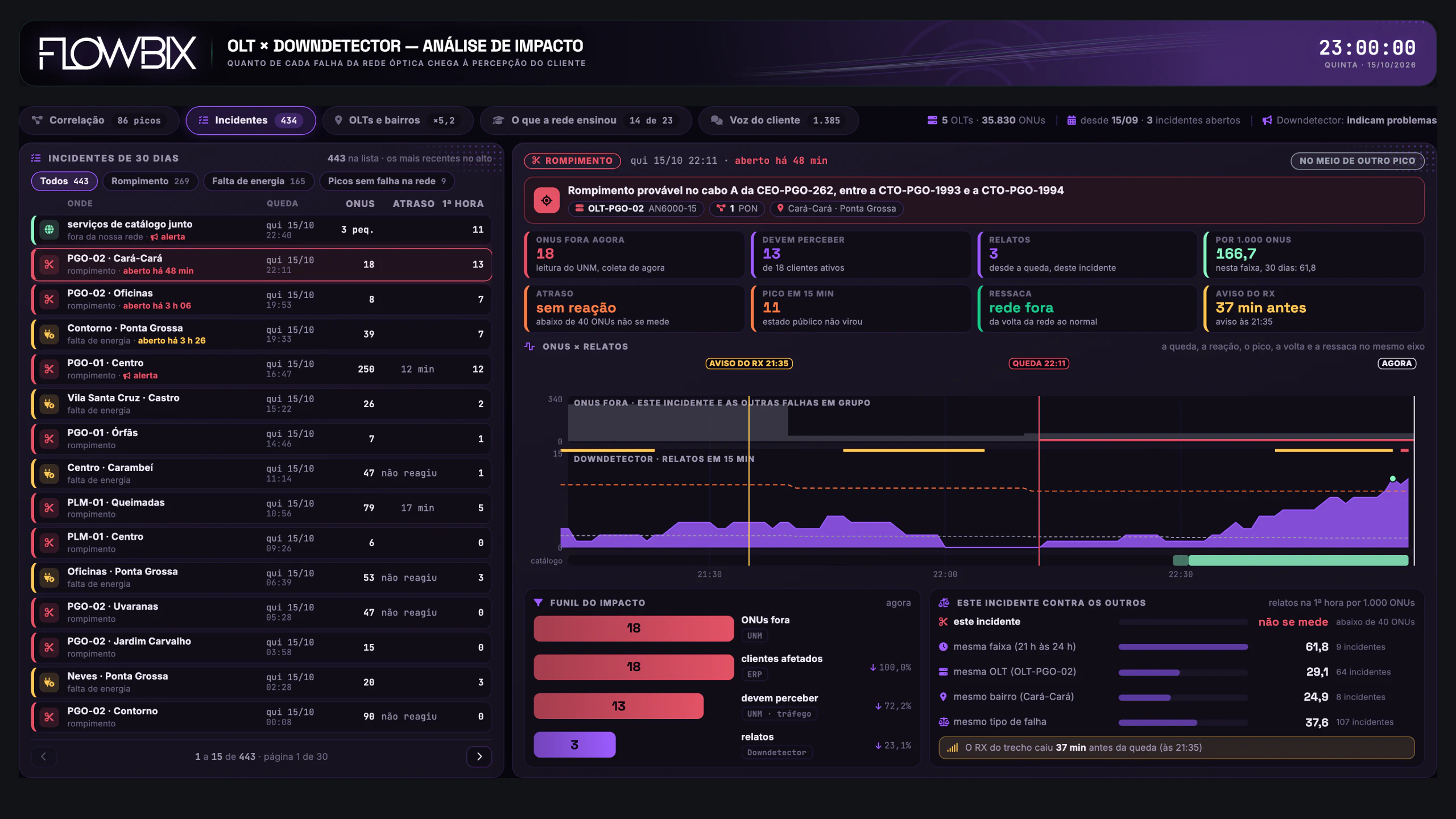Click the OLT-PGO-02 AN6000-15 chip

[636, 209]
